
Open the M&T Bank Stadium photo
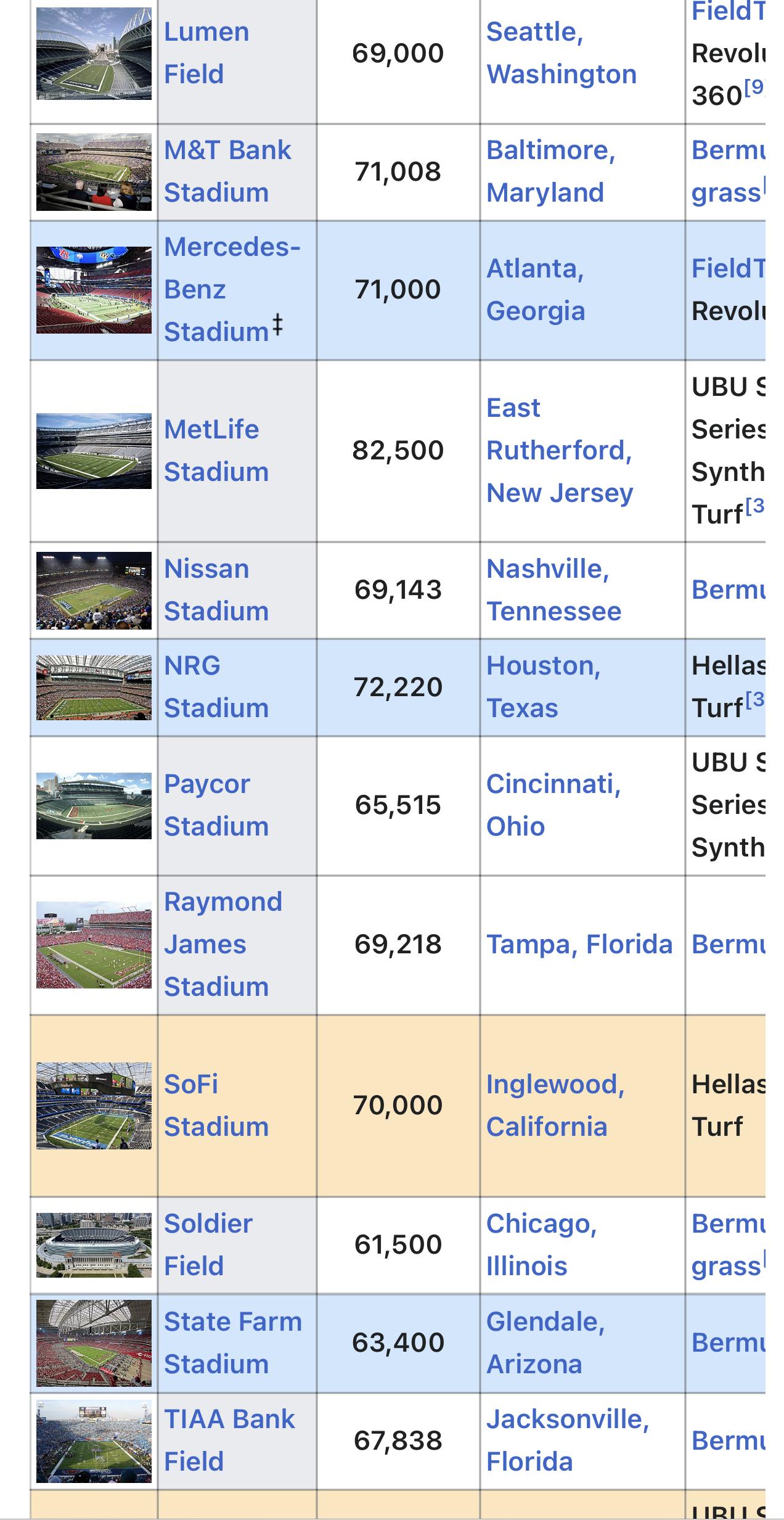pyautogui.click(x=94, y=172)
